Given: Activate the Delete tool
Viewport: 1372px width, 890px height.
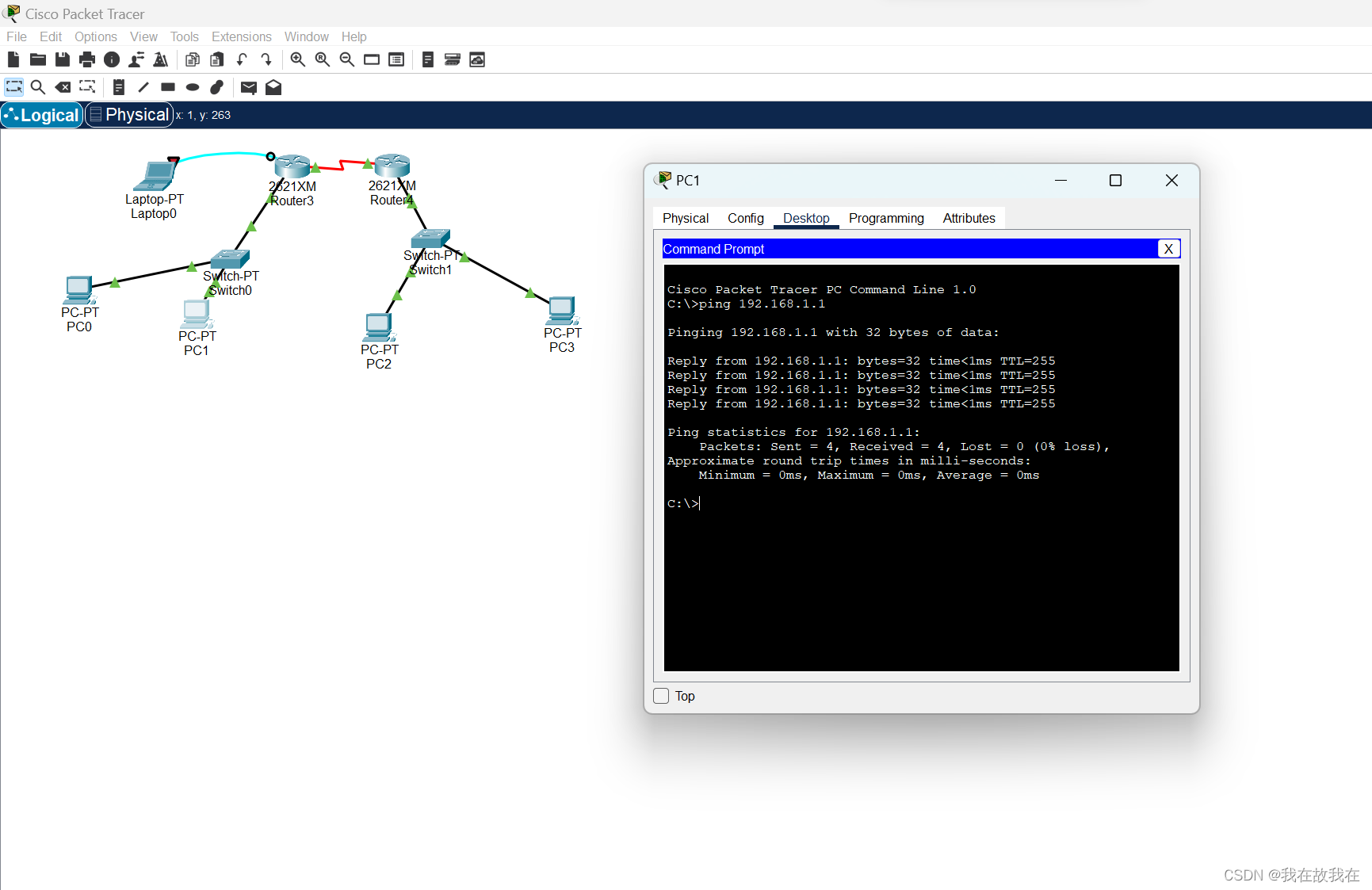Looking at the screenshot, I should click(x=63, y=87).
